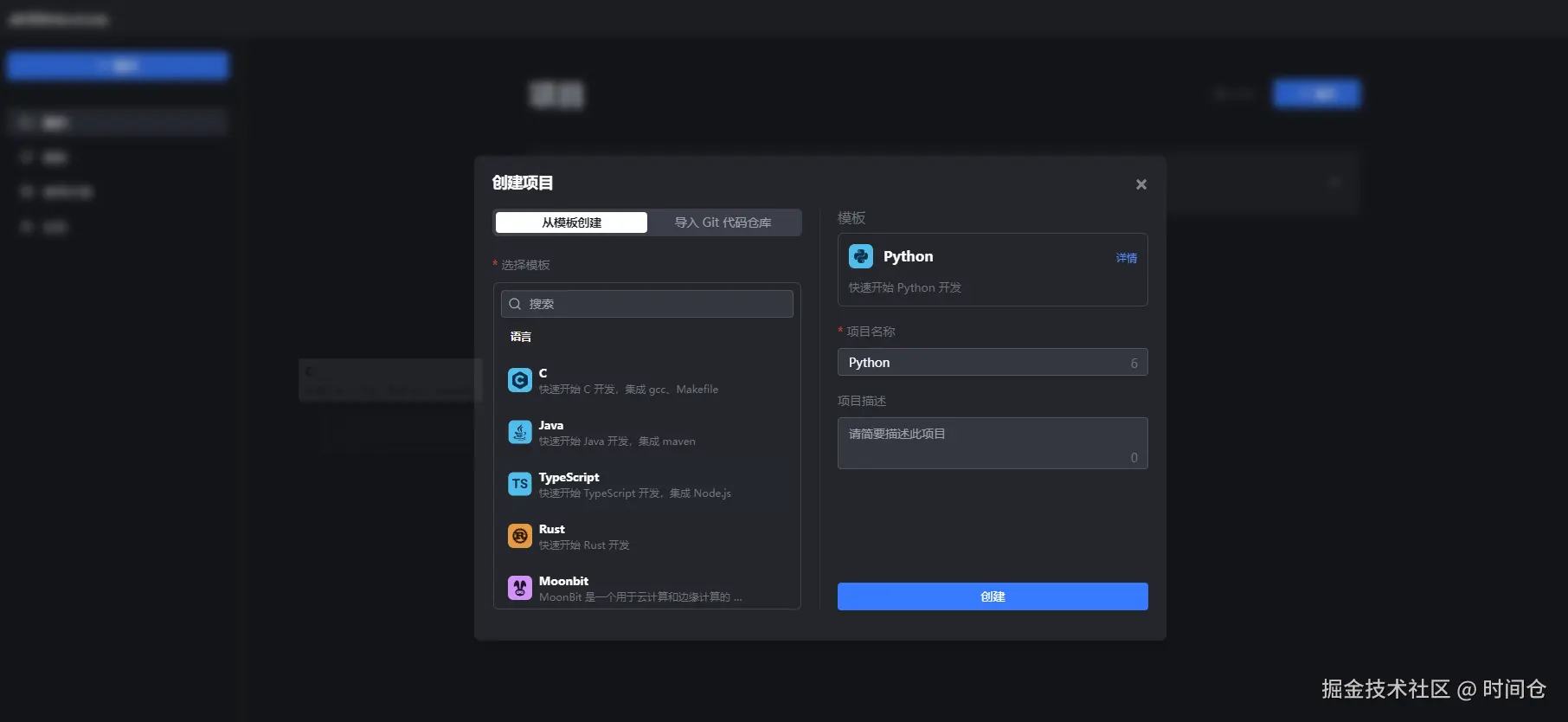
Task: Click the Python logo in template card
Action: [861, 256]
